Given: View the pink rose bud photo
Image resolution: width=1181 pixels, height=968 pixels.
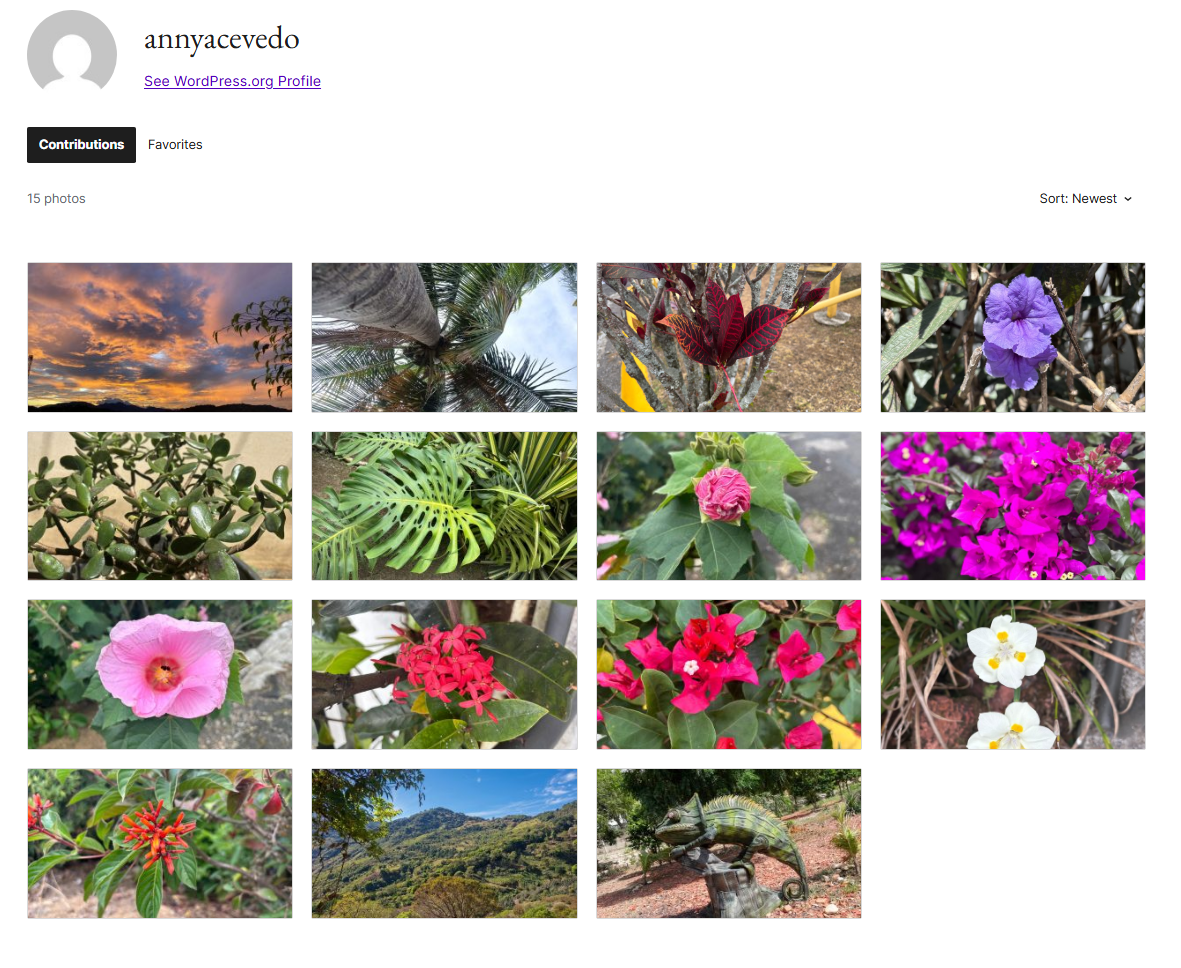Looking at the screenshot, I should (728, 505).
